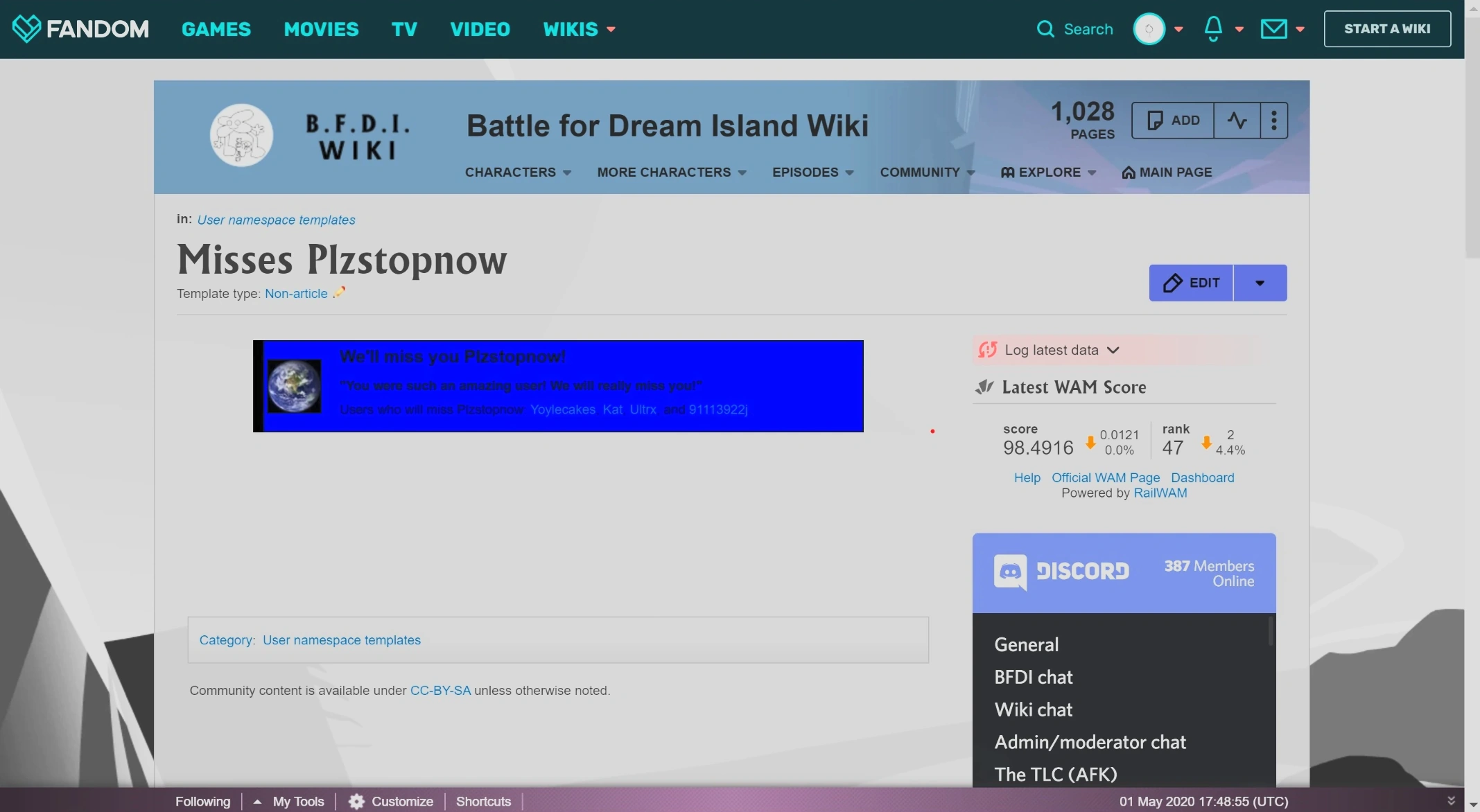
Task: Click the envelope message icon
Action: click(x=1273, y=28)
